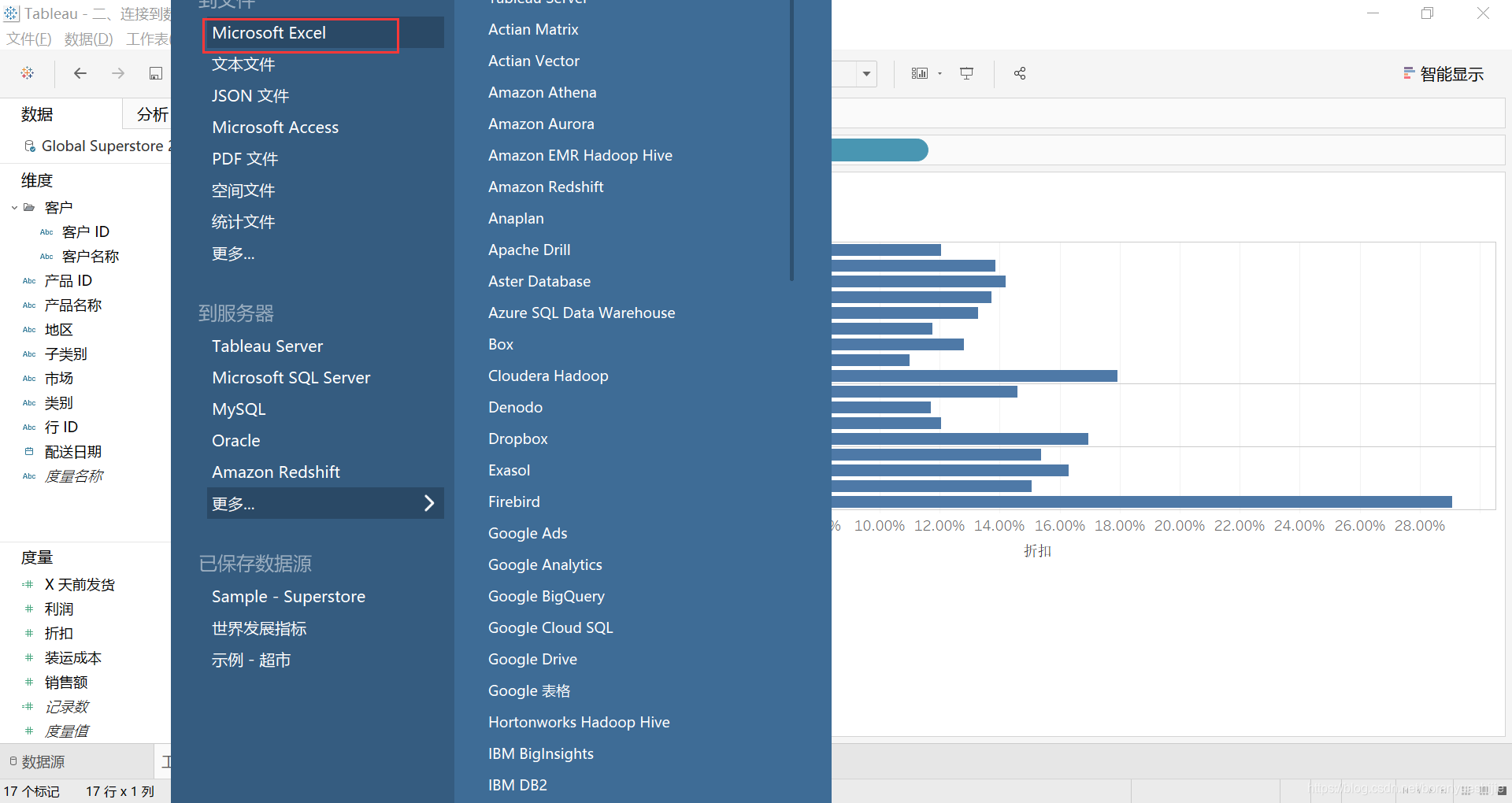1512x803 pixels.
Task: Select the 记录数 measure
Action: [x=66, y=707]
